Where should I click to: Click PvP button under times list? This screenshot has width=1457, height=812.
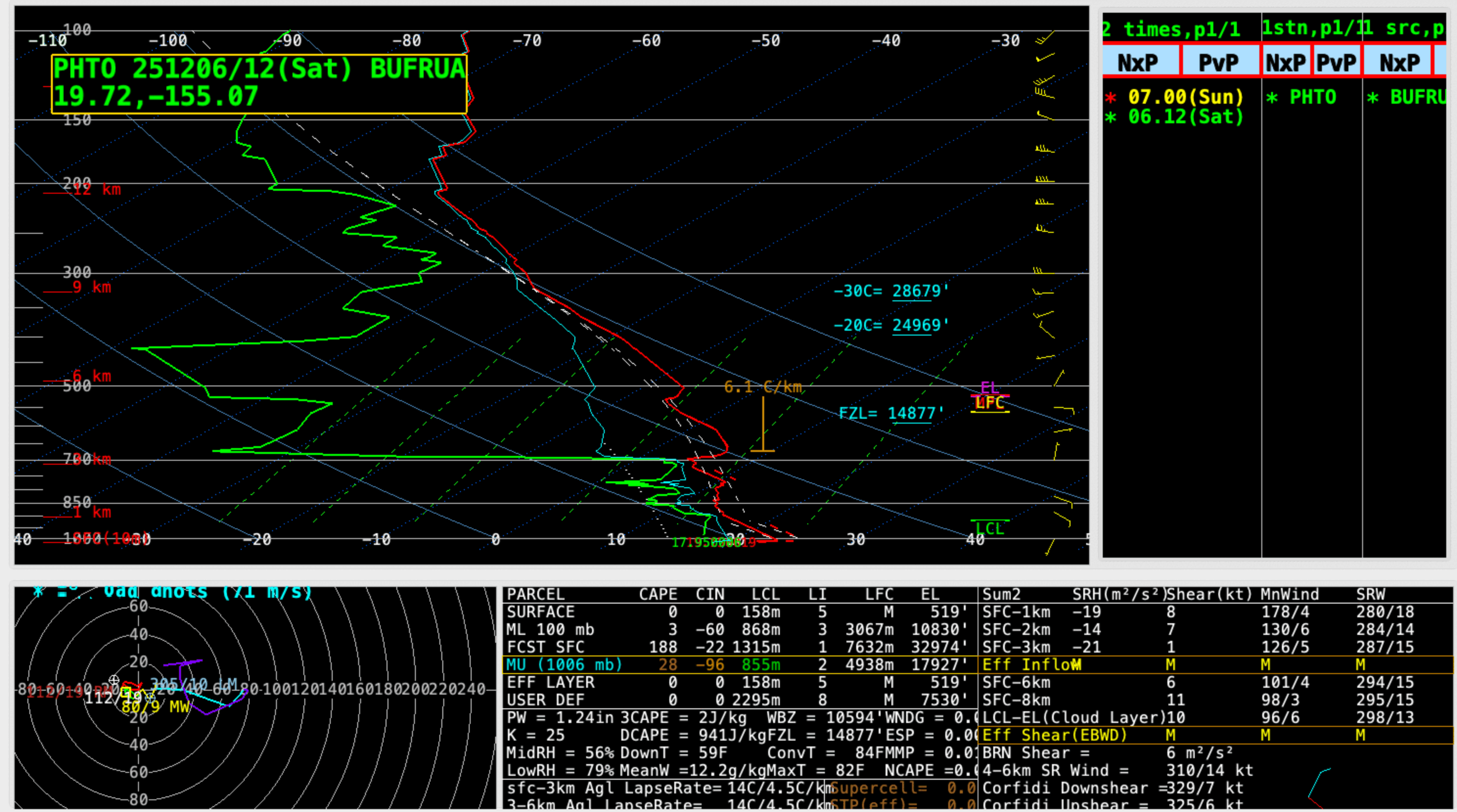(1219, 62)
